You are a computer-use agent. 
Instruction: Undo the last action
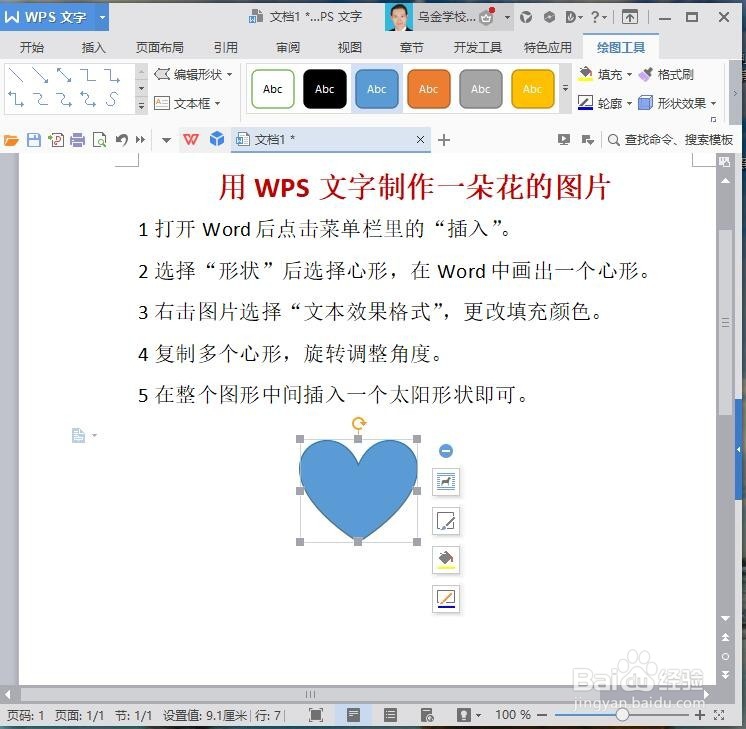122,140
